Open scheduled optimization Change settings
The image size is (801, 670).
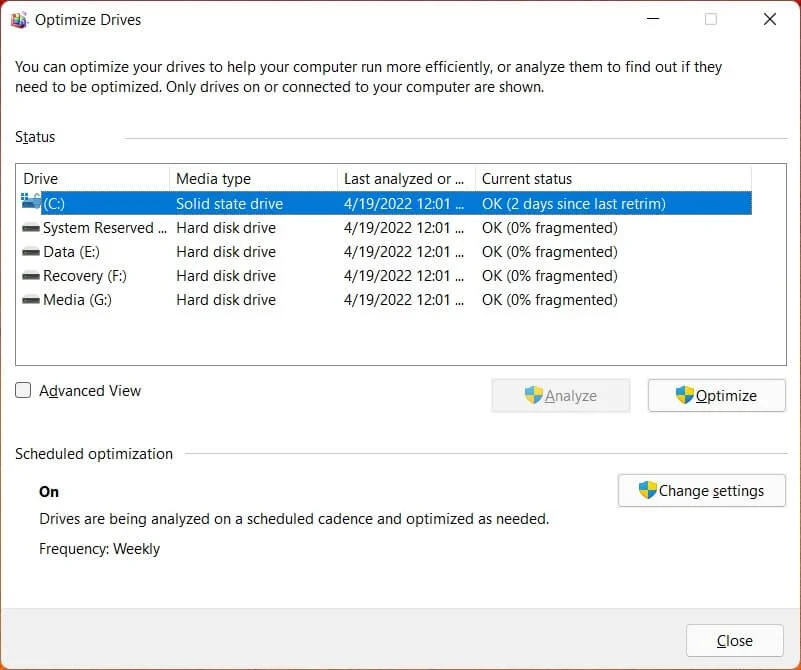pyautogui.click(x=701, y=490)
